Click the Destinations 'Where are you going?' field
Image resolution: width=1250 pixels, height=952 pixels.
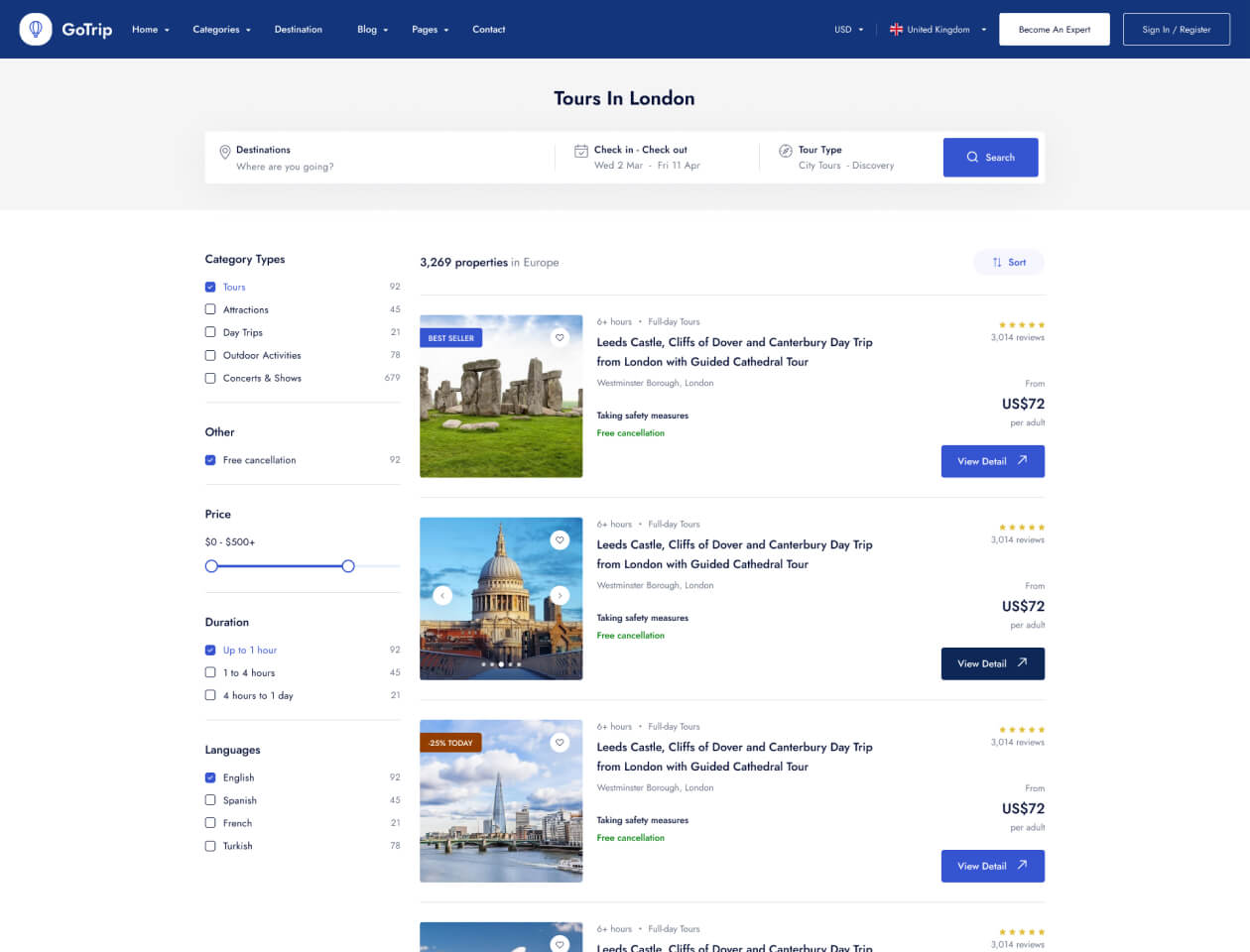(285, 167)
